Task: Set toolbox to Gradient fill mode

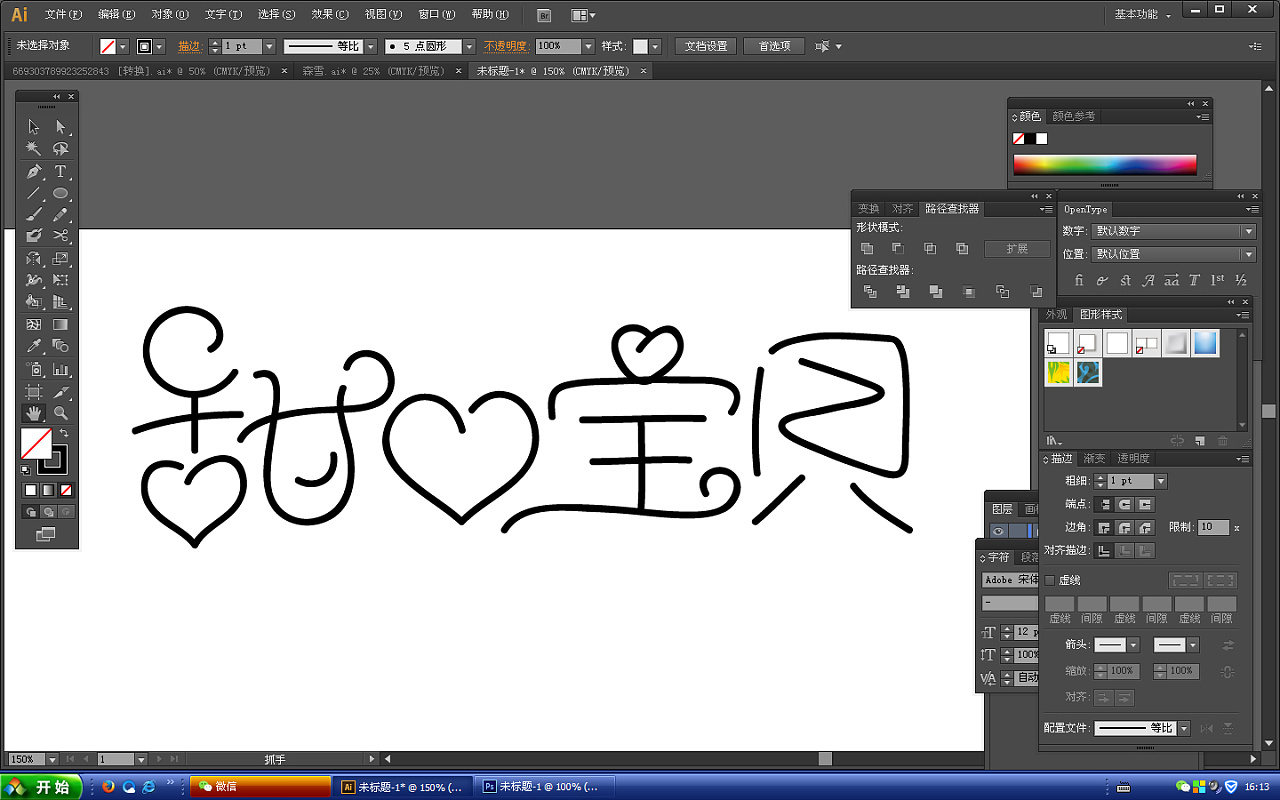Action: pyautogui.click(x=48, y=490)
